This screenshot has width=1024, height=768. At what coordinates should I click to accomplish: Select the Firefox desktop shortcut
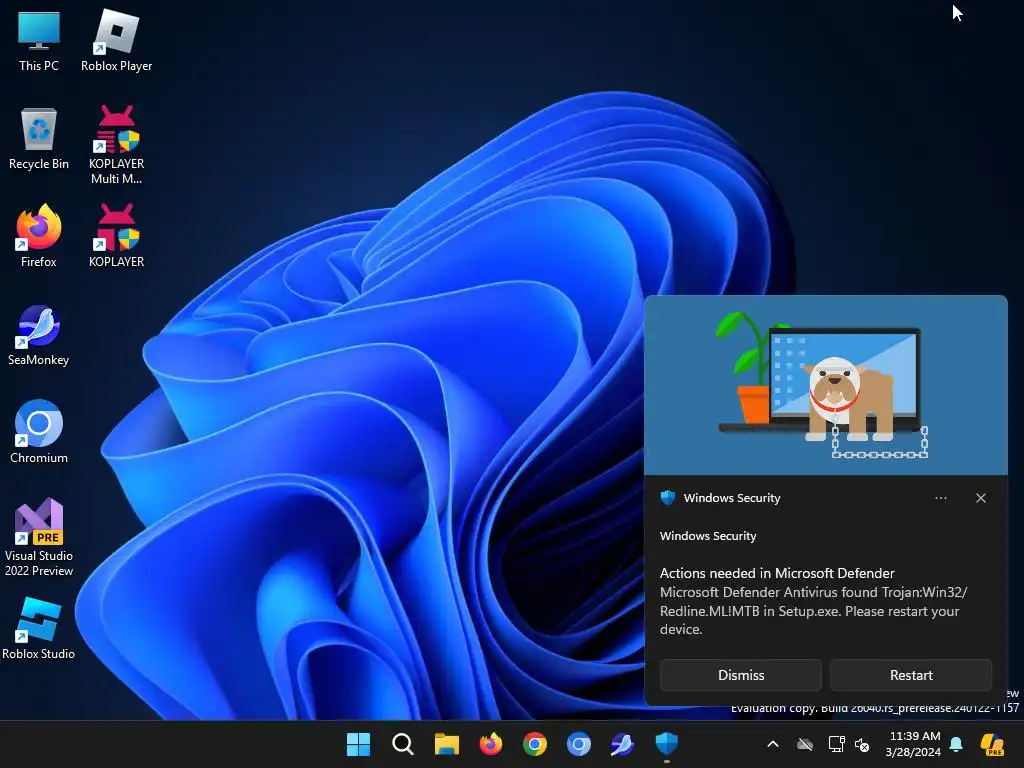pos(39,236)
